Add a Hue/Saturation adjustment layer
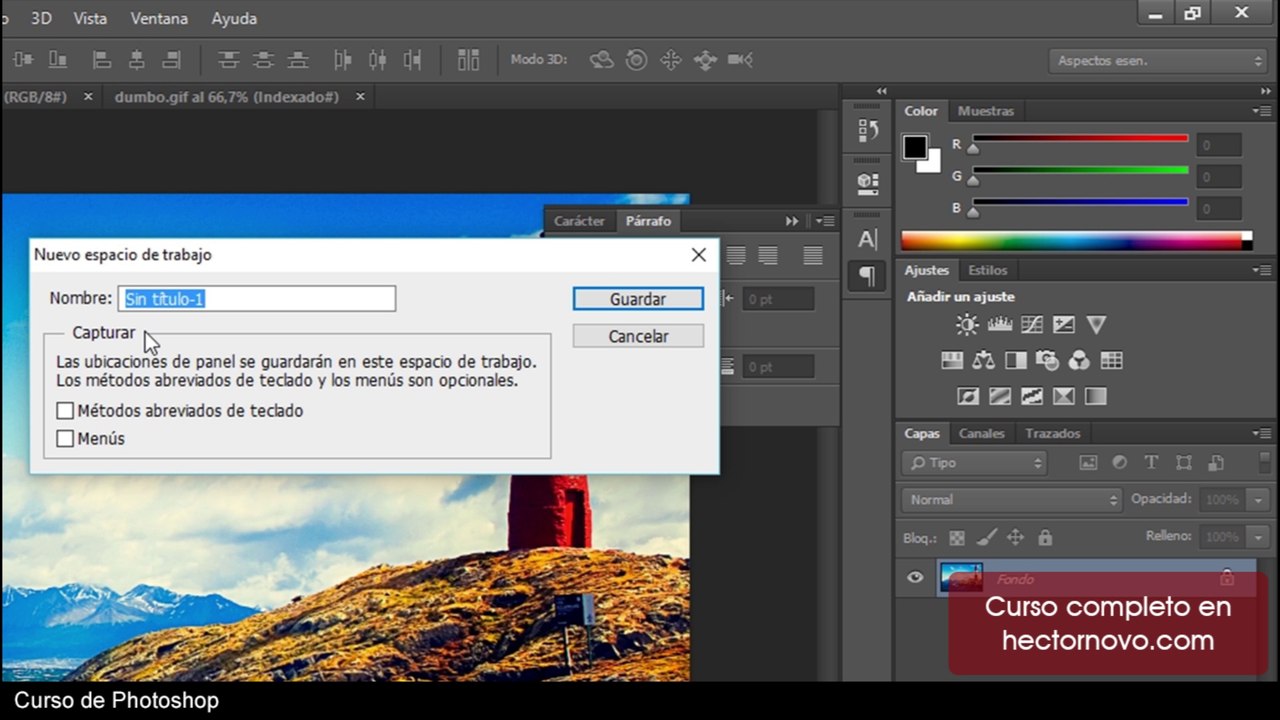The image size is (1280, 720). pyautogui.click(x=952, y=360)
